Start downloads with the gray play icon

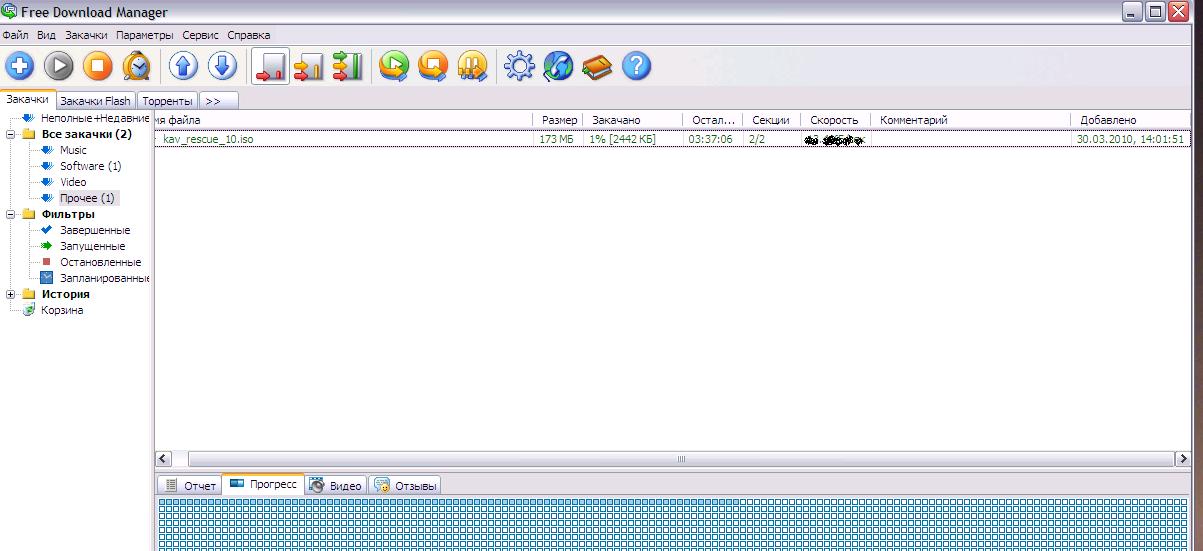click(59, 67)
